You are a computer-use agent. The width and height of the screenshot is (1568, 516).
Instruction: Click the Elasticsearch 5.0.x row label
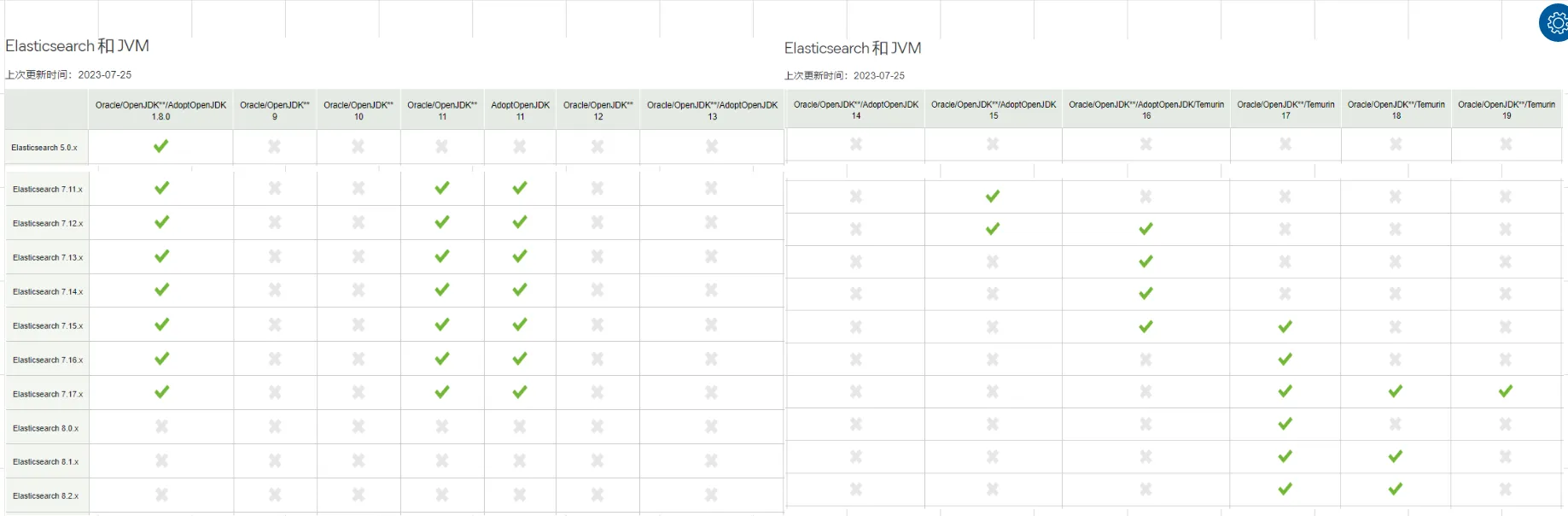pos(44,148)
